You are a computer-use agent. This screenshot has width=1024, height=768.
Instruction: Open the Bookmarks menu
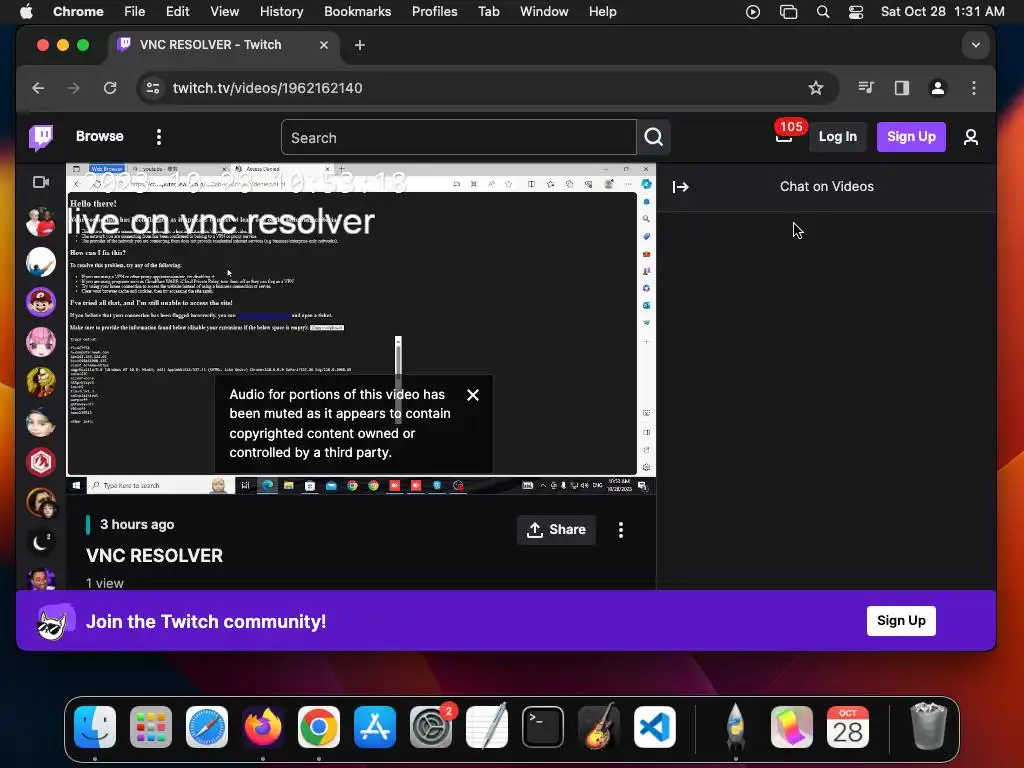[x=357, y=12]
